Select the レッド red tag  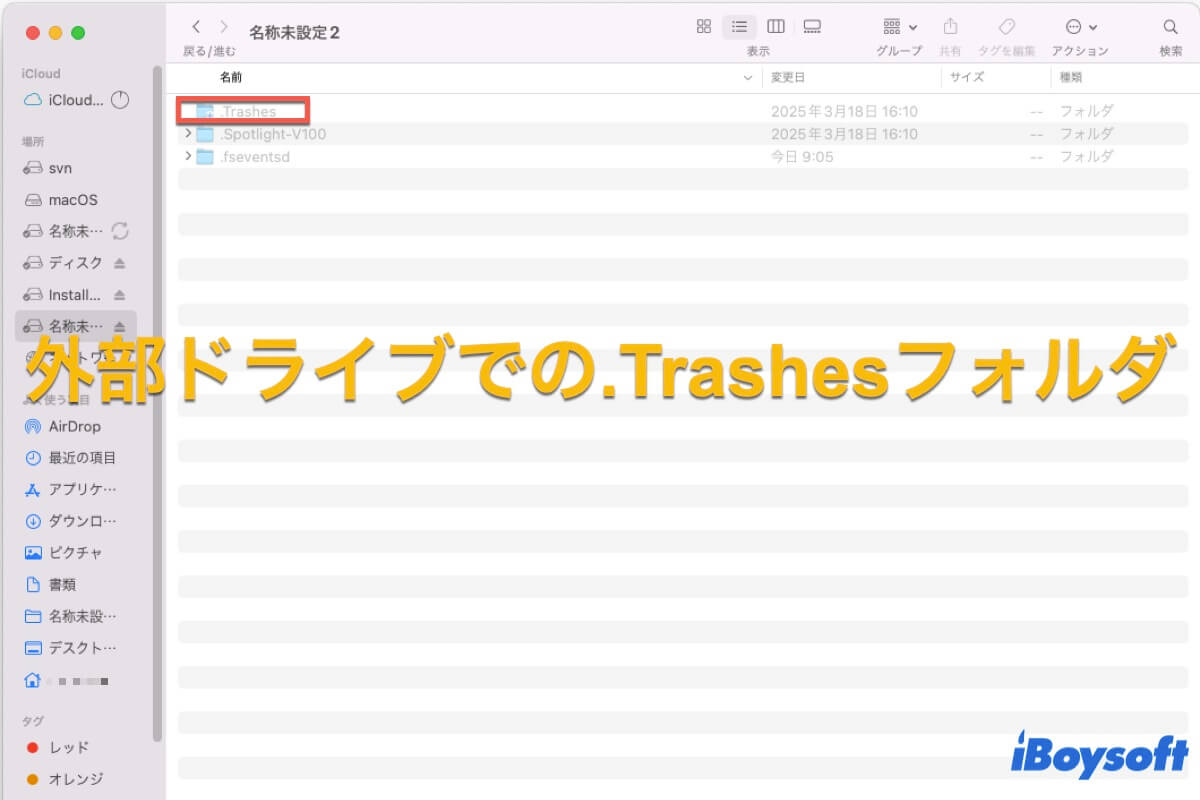(68, 747)
